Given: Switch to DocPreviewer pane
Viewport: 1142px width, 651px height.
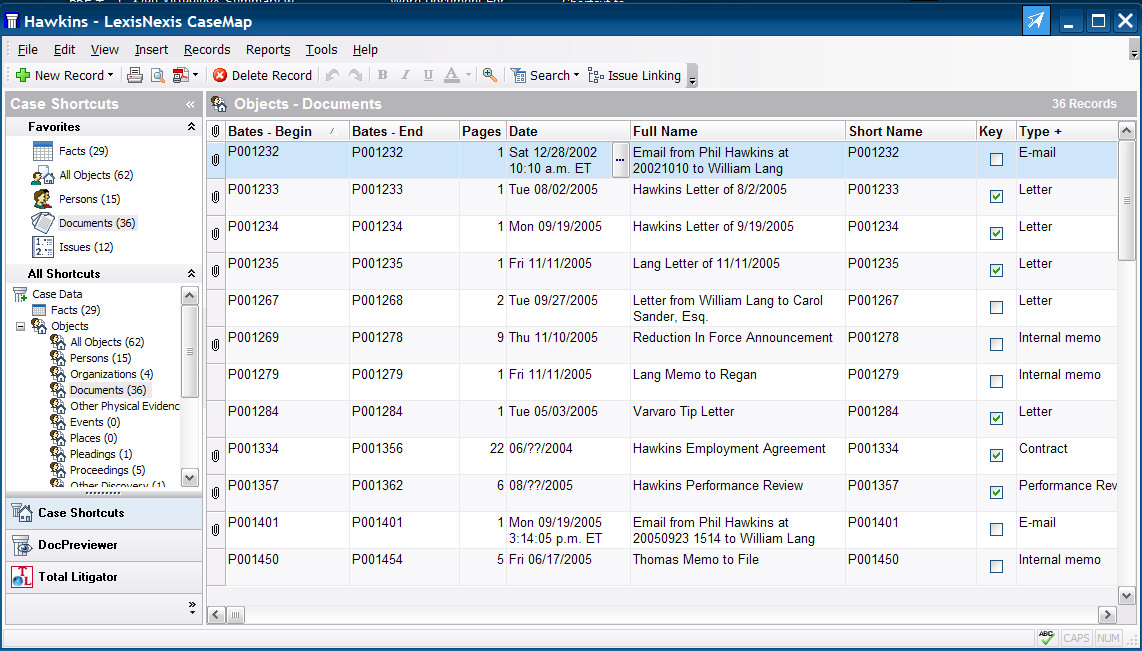Looking at the screenshot, I should 104,545.
